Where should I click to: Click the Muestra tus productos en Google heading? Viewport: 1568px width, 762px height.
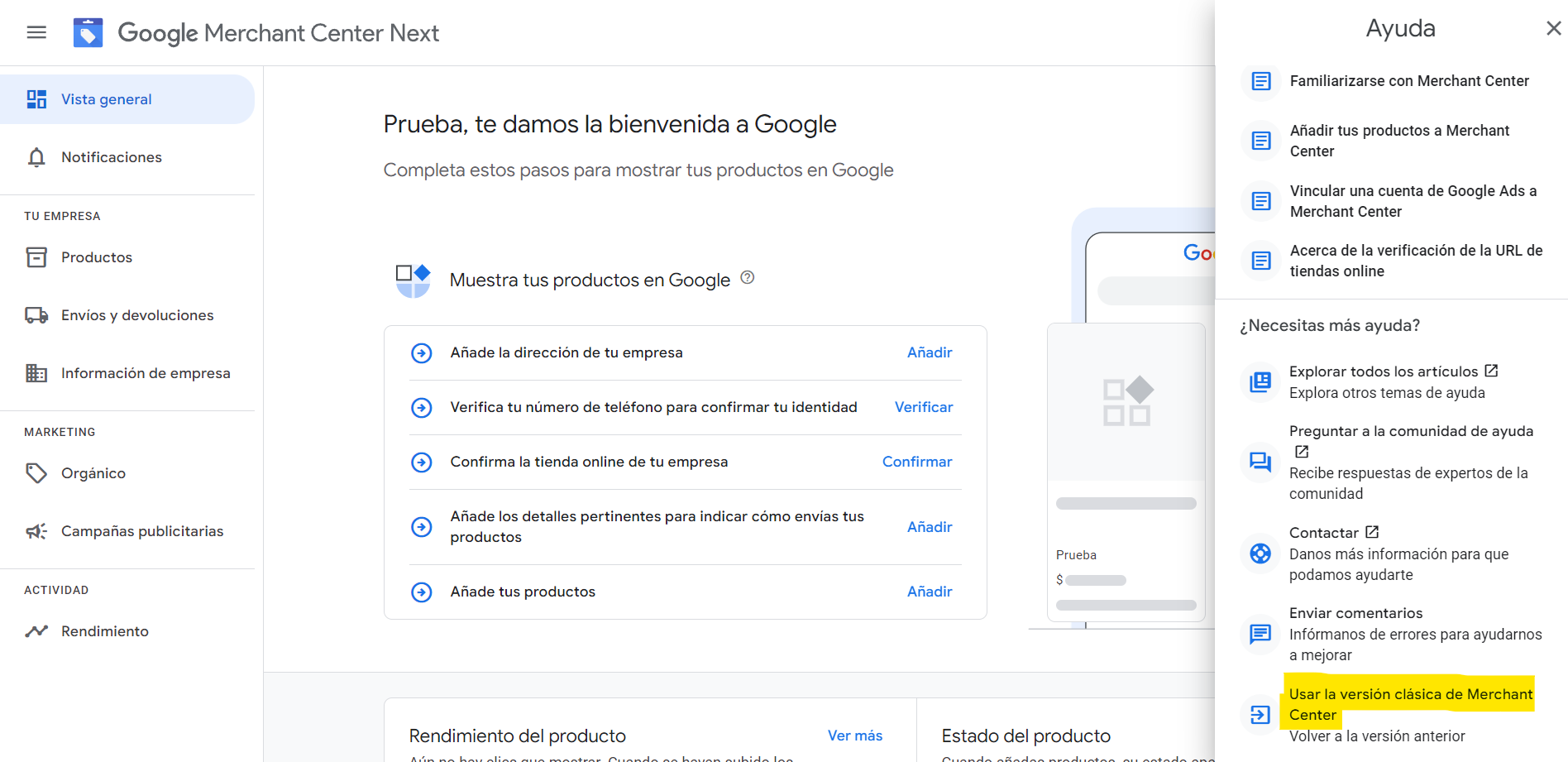[590, 280]
